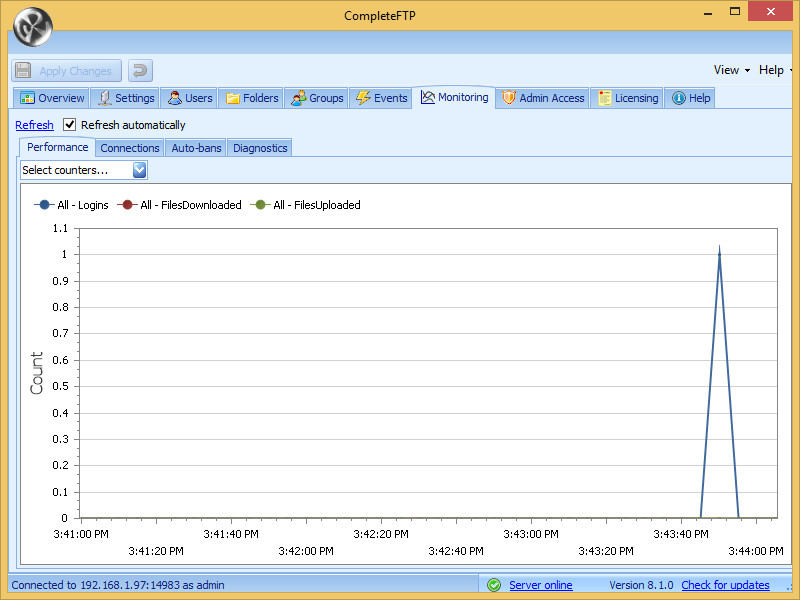Close the CompleteFTP window
Image resolution: width=800 pixels, height=600 pixels.
[770, 11]
